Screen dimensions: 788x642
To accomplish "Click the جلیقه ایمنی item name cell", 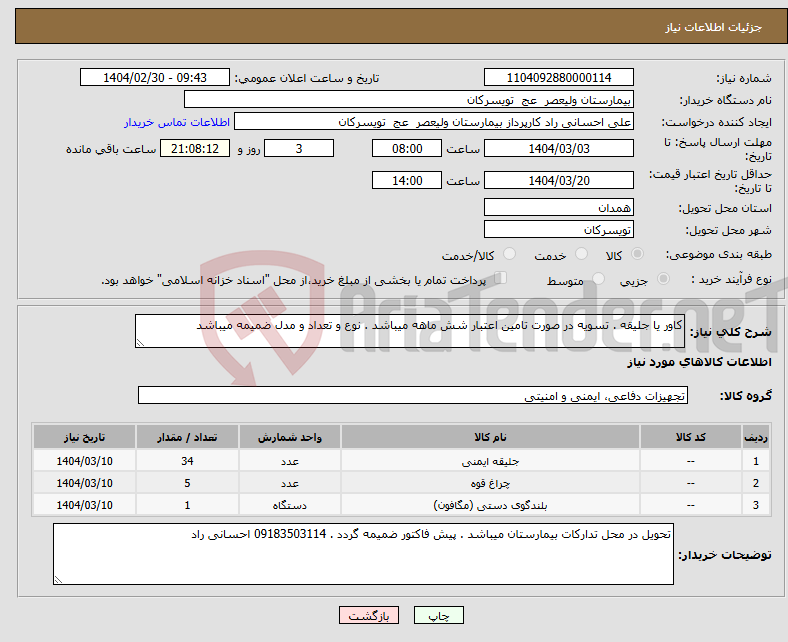I will coord(490,461).
